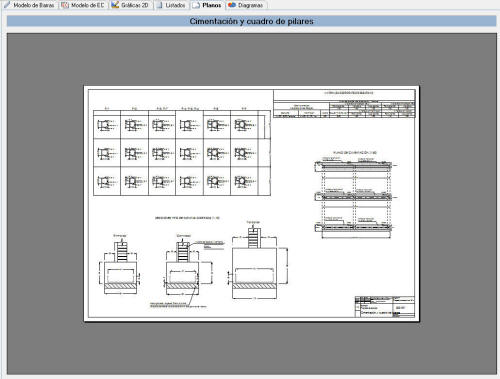Click the materials characteristics table on the sheet
The width and height of the screenshot is (500, 379).
pyautogui.click(x=344, y=104)
